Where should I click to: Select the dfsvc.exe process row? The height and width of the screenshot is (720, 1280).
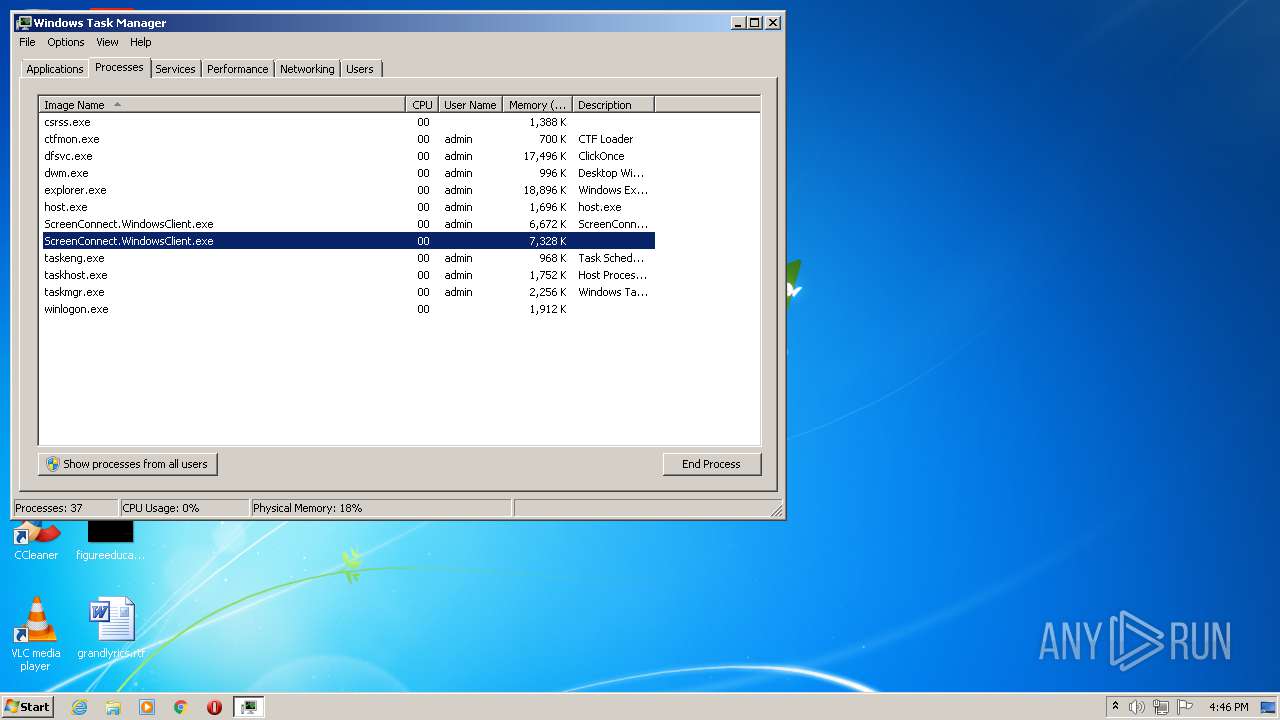[x=347, y=156]
